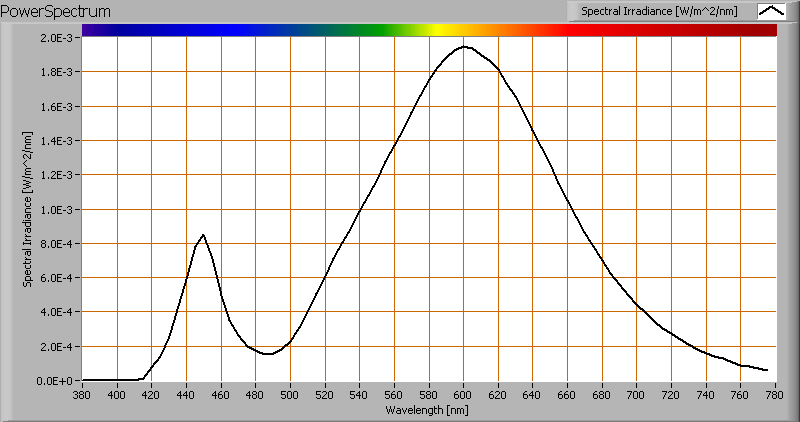The height and width of the screenshot is (422, 800).
Task: Select the 380 minimum x-axis value
Action: pyautogui.click(x=82, y=395)
